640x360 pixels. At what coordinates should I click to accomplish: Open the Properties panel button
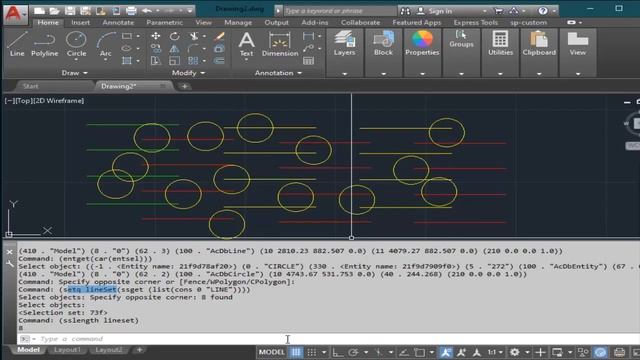pos(422,43)
